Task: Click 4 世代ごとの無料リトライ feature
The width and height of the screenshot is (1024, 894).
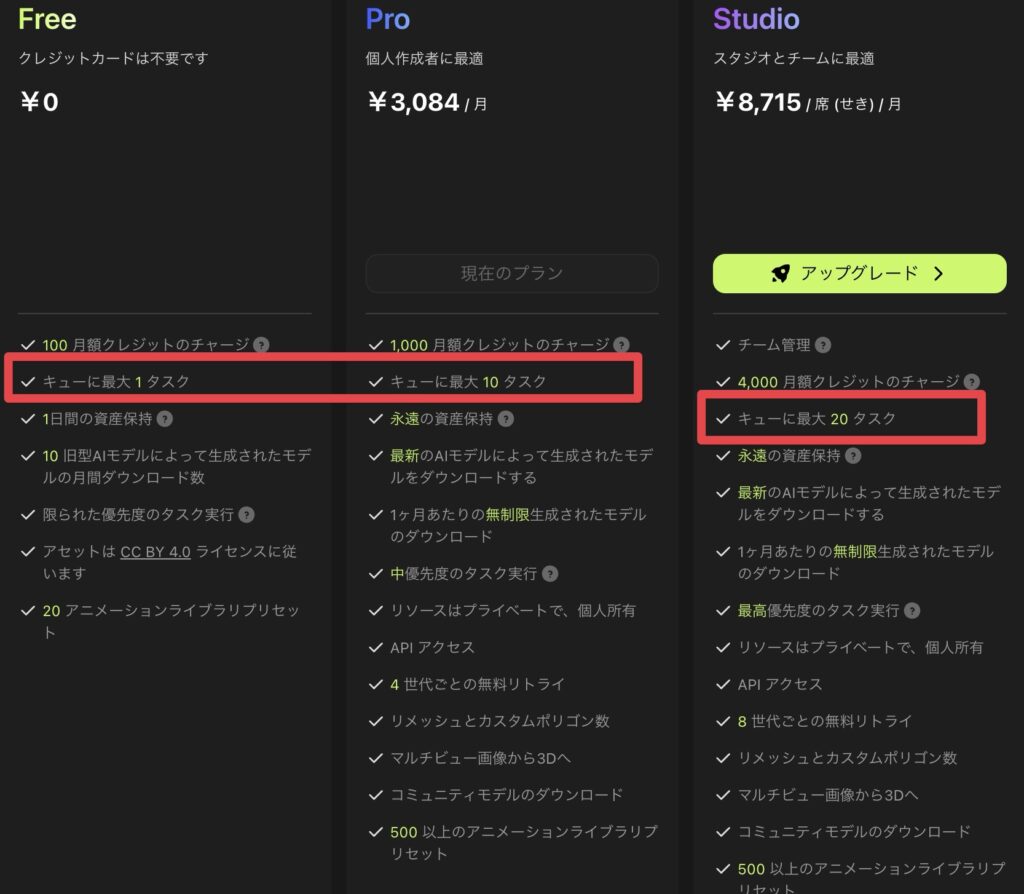Action: click(477, 684)
